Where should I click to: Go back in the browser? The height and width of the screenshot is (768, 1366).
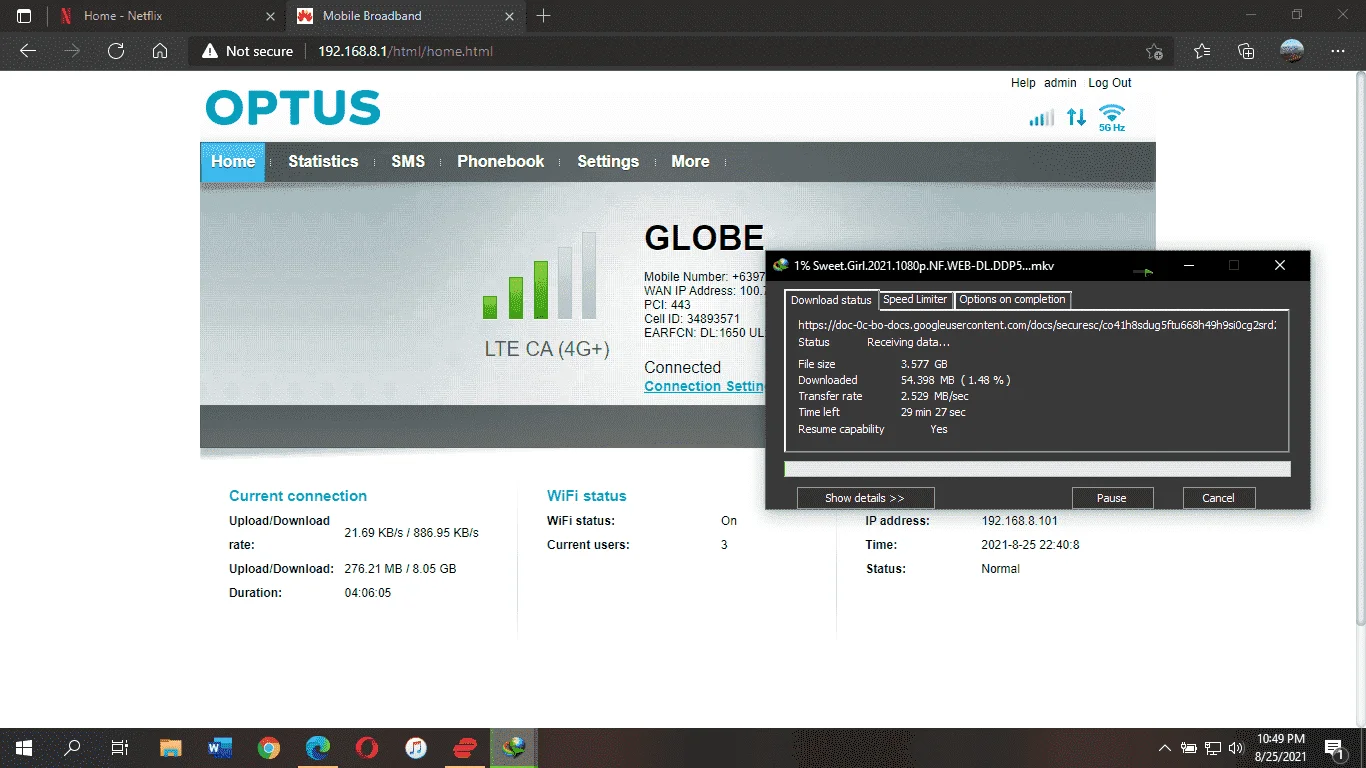tap(28, 51)
